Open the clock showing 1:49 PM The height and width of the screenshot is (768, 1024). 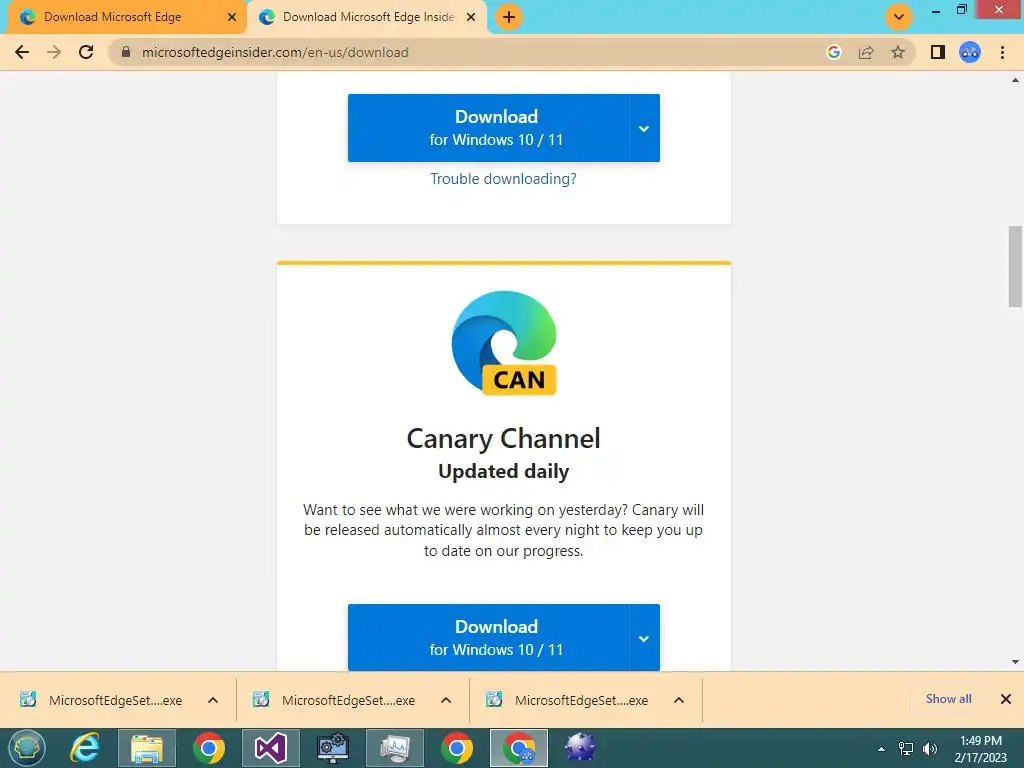[981, 749]
